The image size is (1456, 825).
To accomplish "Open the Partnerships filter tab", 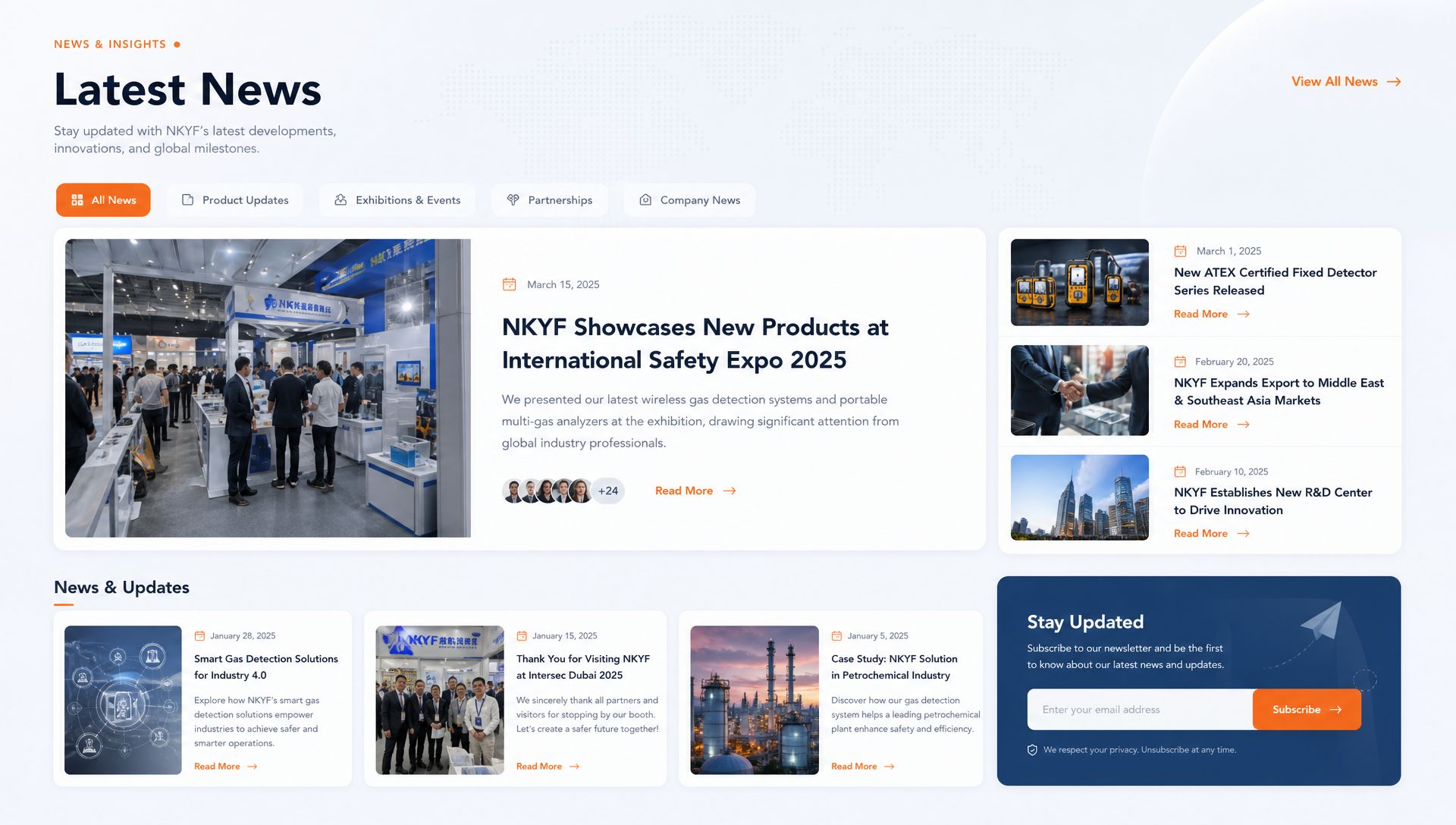I will [x=550, y=200].
